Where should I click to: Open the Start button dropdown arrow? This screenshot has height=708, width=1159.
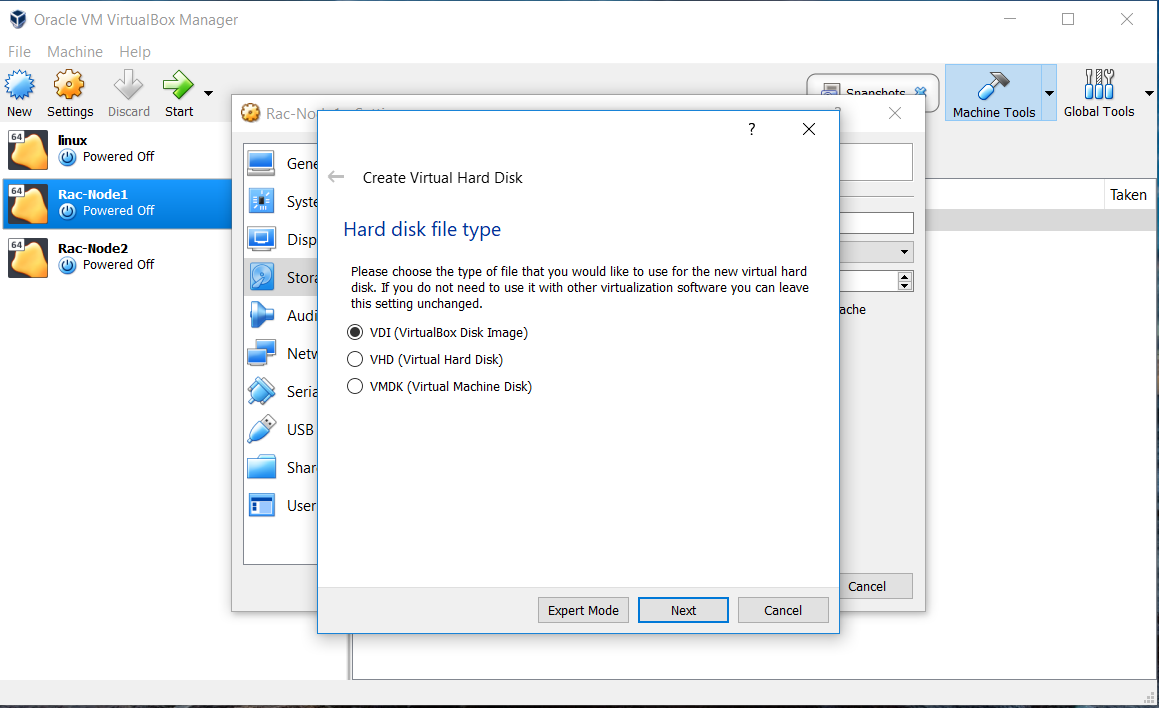pyautogui.click(x=208, y=93)
